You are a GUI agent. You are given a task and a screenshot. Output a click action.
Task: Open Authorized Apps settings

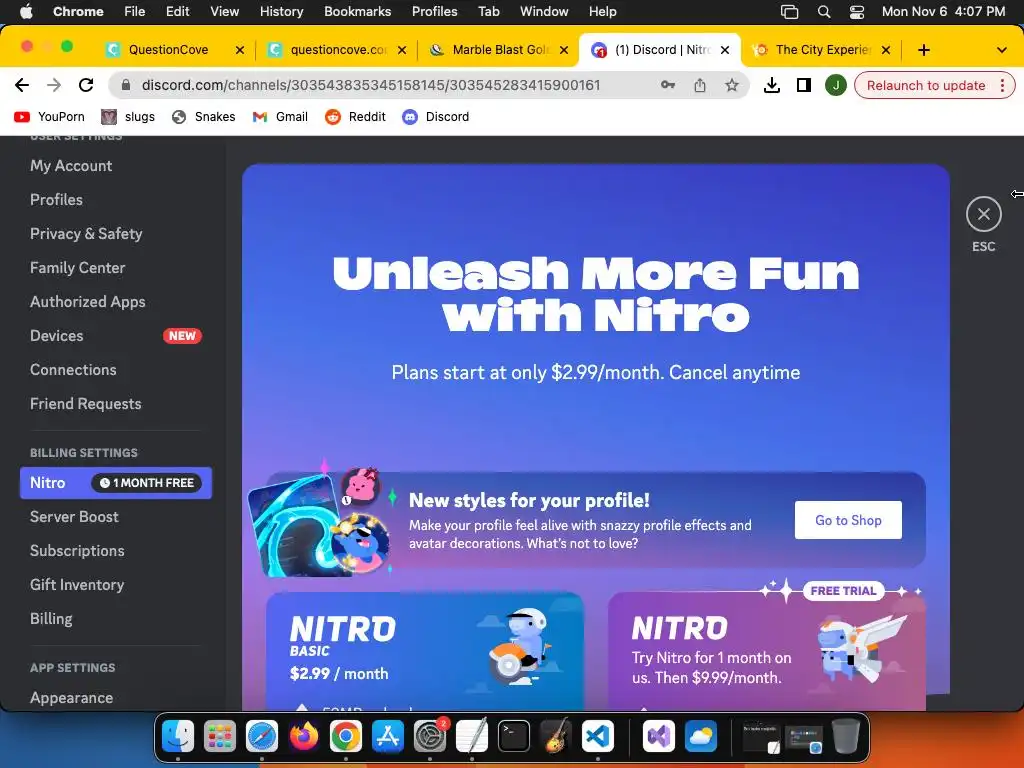pyautogui.click(x=88, y=302)
